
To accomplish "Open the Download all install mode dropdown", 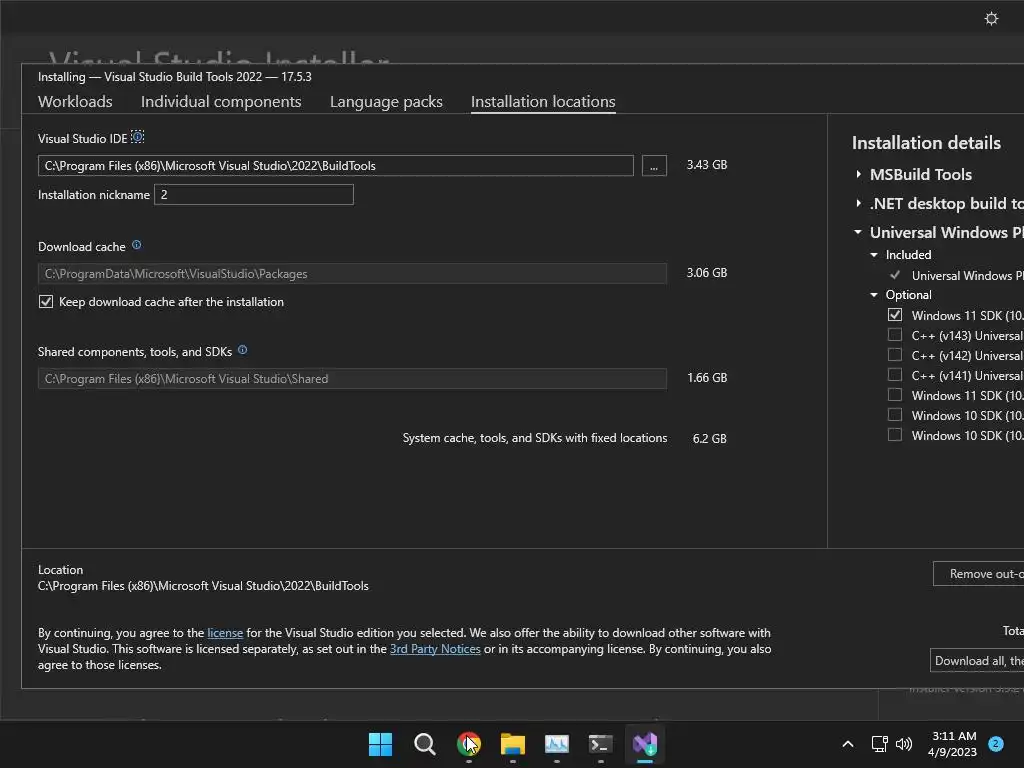I will 977,661.
